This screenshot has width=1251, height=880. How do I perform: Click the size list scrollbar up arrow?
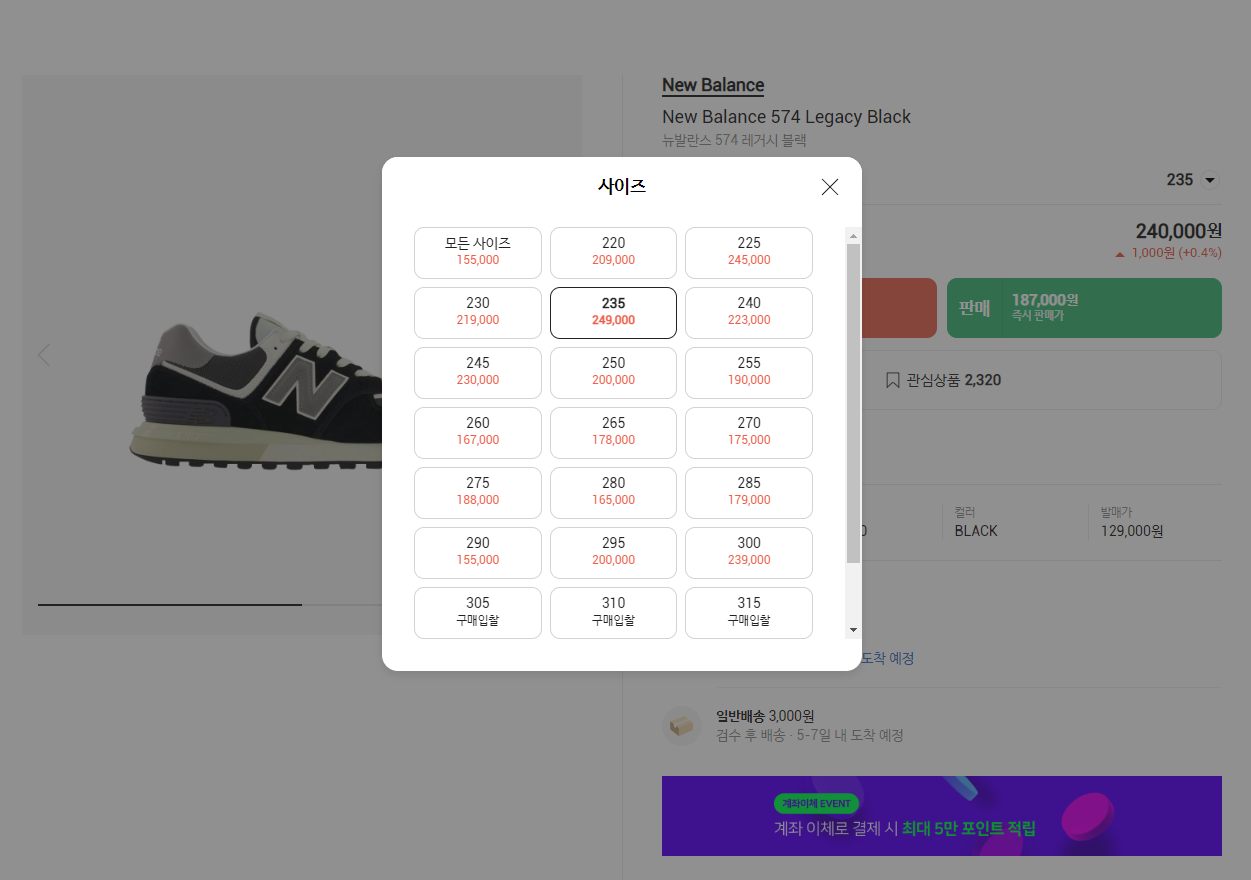(x=853, y=236)
